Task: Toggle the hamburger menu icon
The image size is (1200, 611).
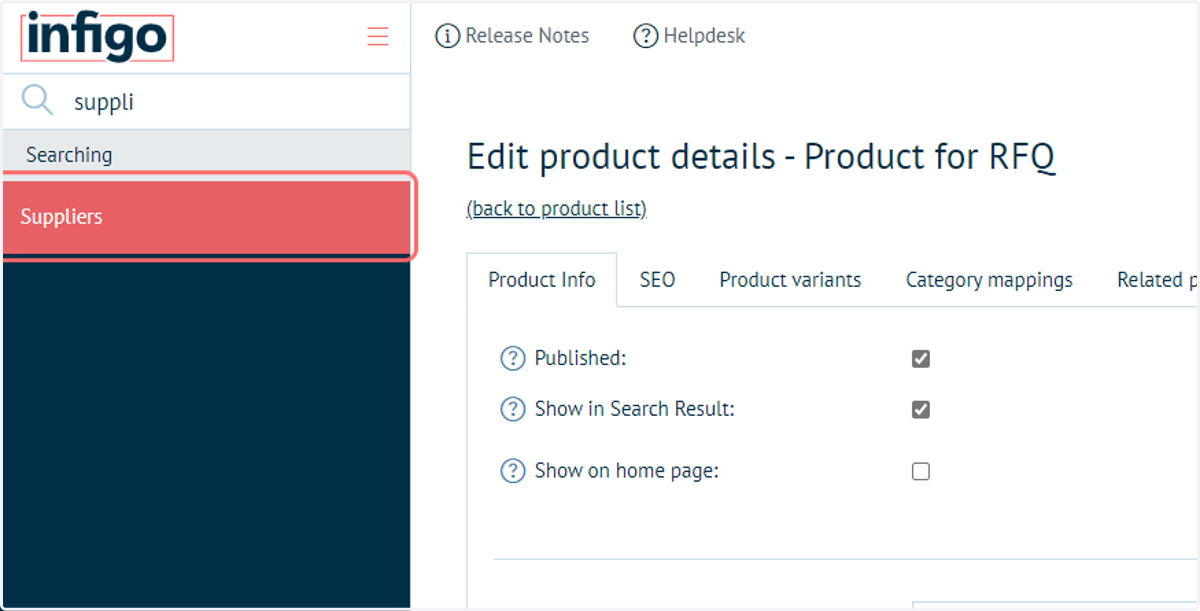Action: click(378, 37)
